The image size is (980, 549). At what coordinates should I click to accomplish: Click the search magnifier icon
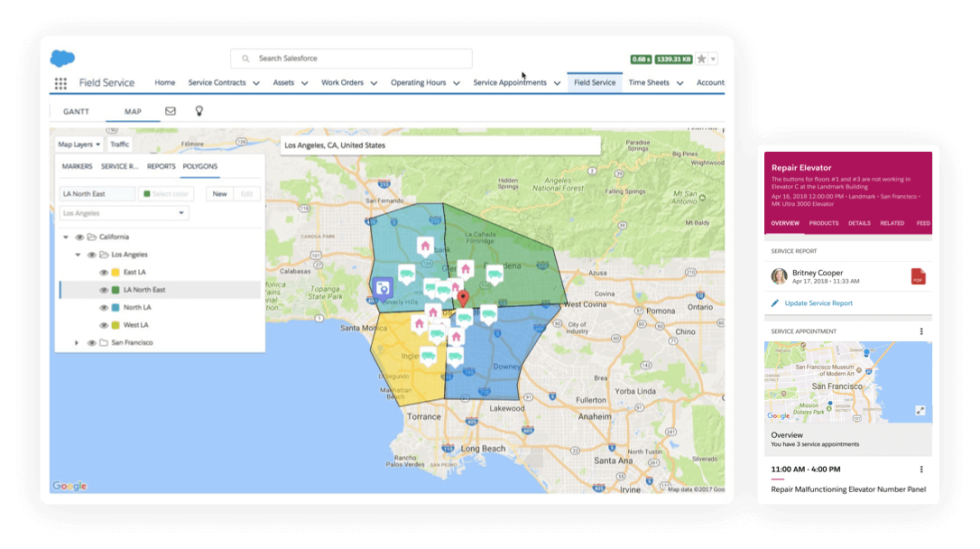click(245, 58)
